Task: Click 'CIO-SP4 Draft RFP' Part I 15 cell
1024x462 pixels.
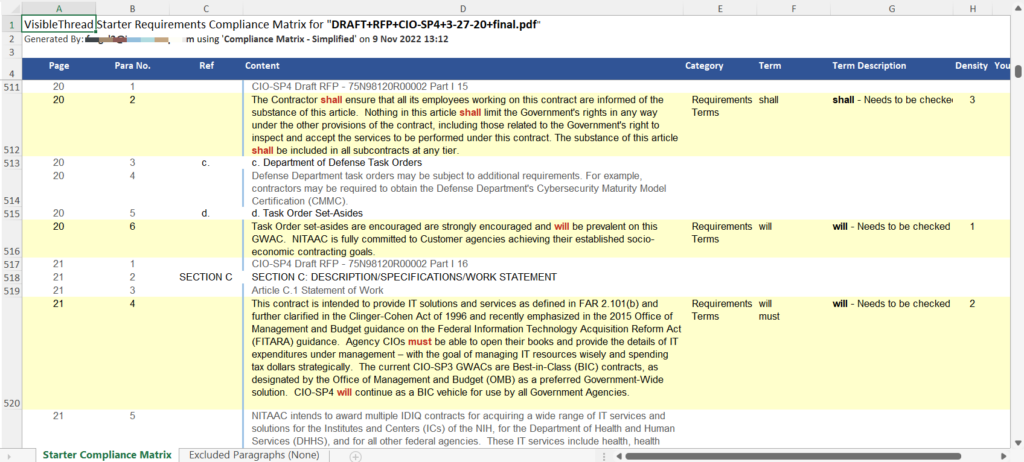Action: point(463,86)
